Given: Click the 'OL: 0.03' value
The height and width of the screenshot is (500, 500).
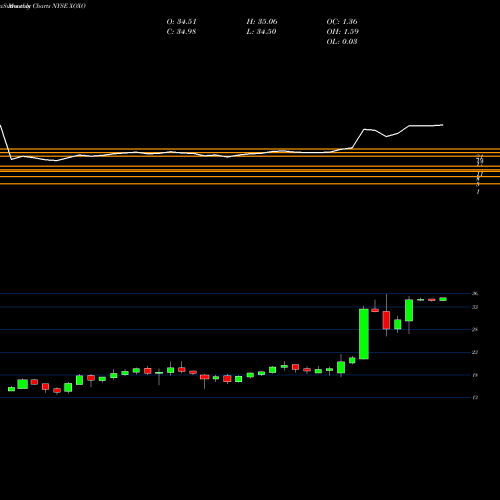Looking at the screenshot, I should 342,42.
